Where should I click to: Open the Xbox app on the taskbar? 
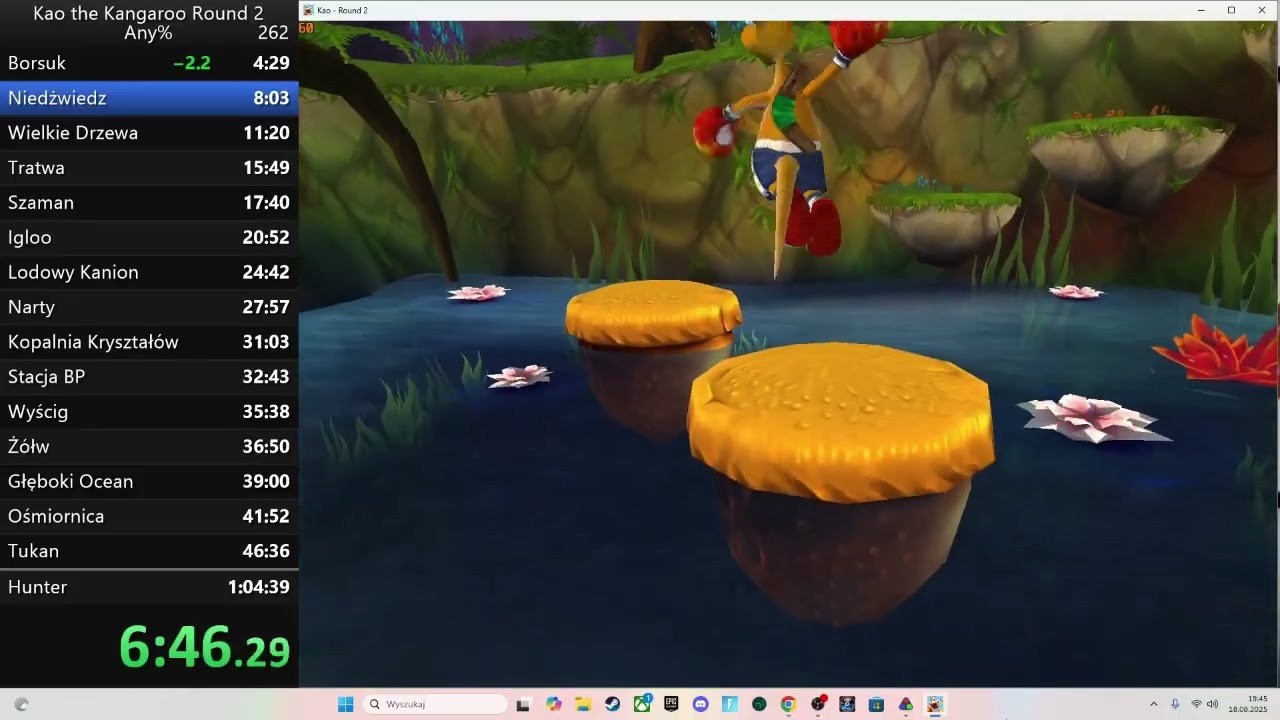pyautogui.click(x=642, y=704)
